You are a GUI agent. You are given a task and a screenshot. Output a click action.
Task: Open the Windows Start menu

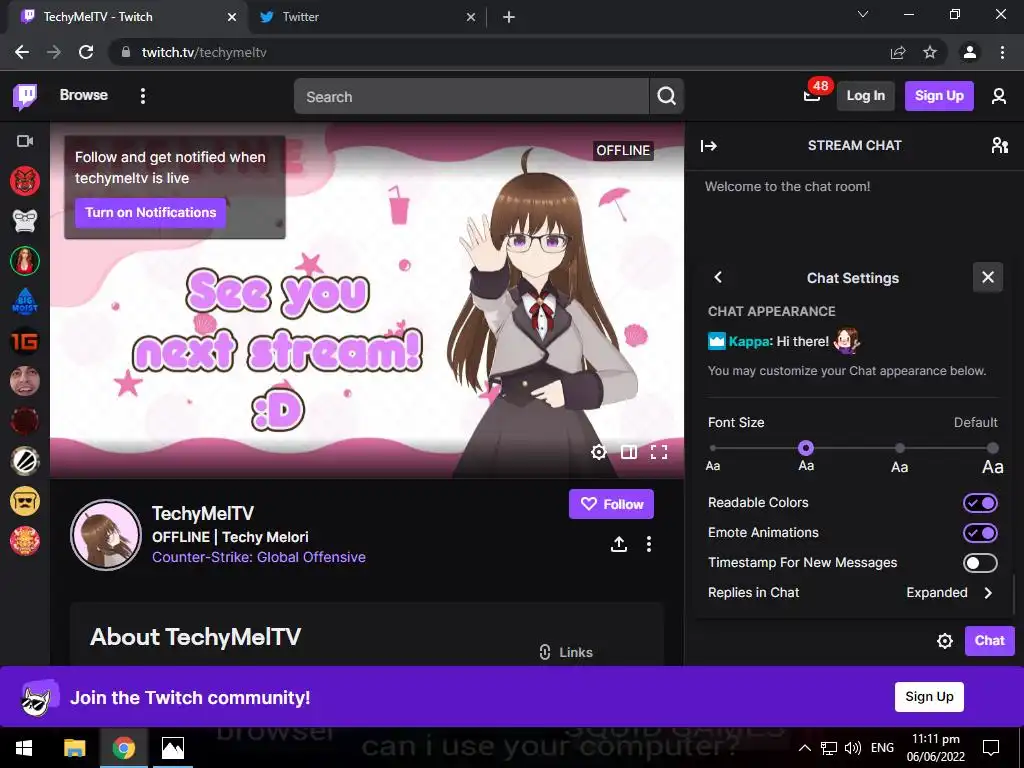(x=24, y=748)
